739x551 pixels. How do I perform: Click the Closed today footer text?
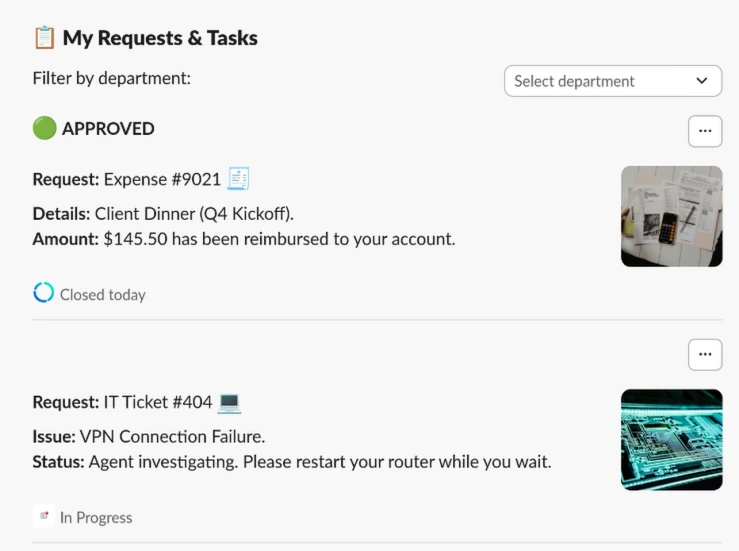(x=102, y=295)
